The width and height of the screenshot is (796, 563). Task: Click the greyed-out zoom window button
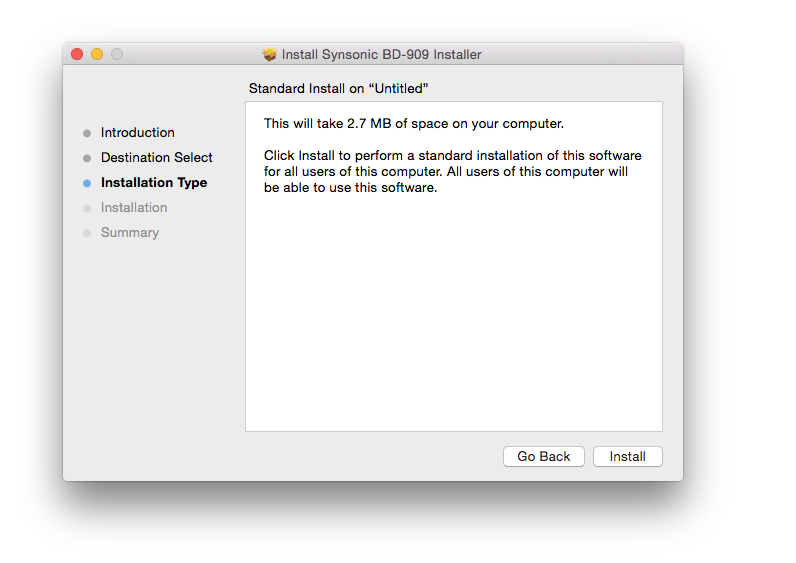coord(117,54)
